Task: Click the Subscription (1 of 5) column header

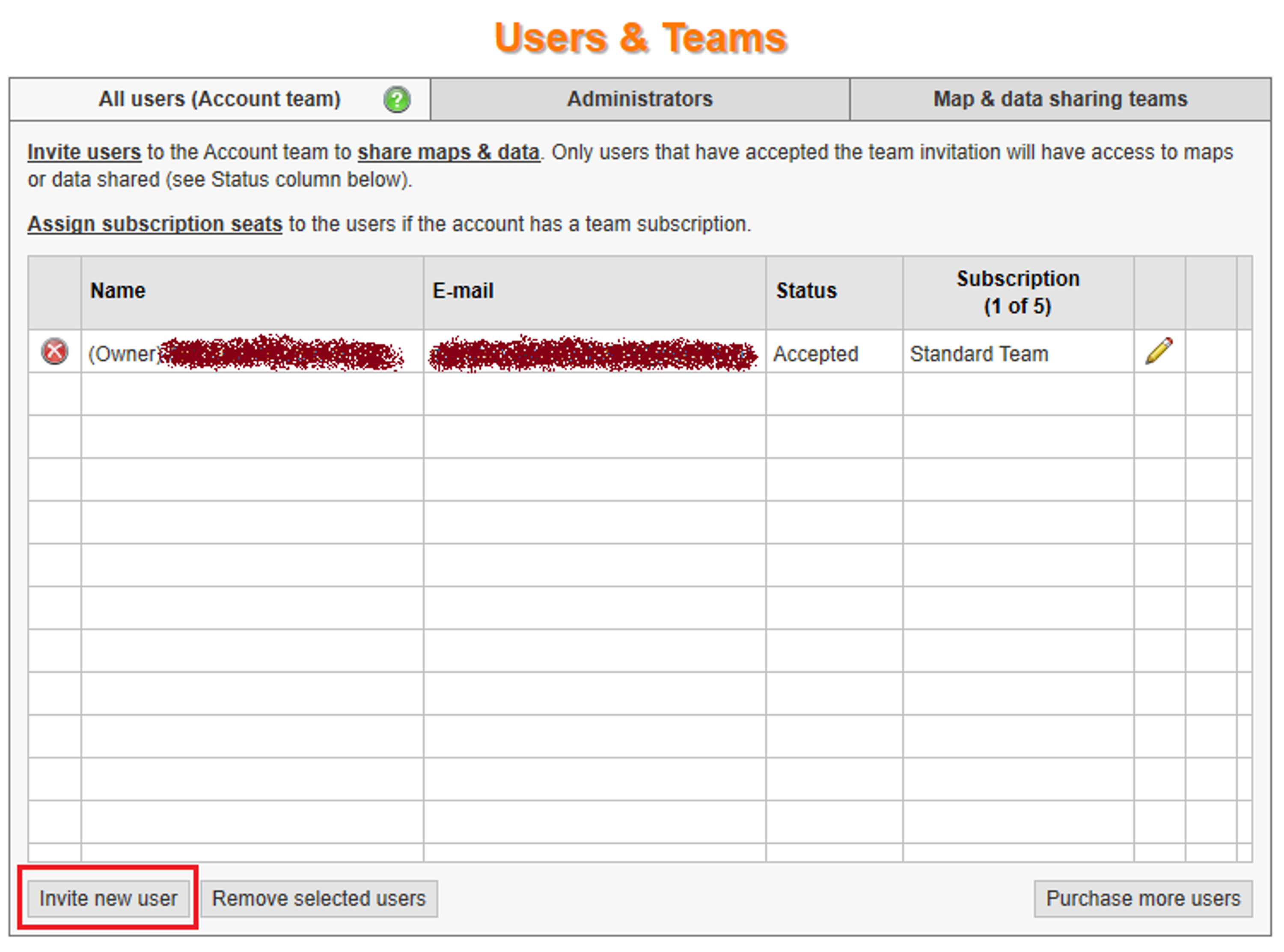Action: click(x=1018, y=292)
